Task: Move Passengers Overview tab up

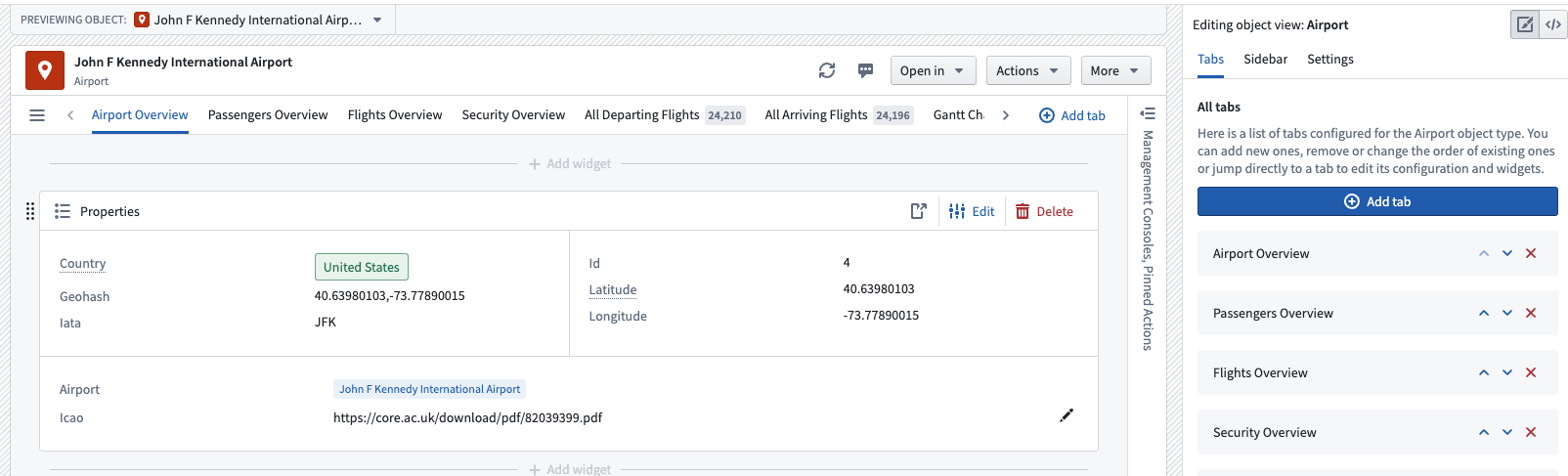Action: click(x=1484, y=313)
